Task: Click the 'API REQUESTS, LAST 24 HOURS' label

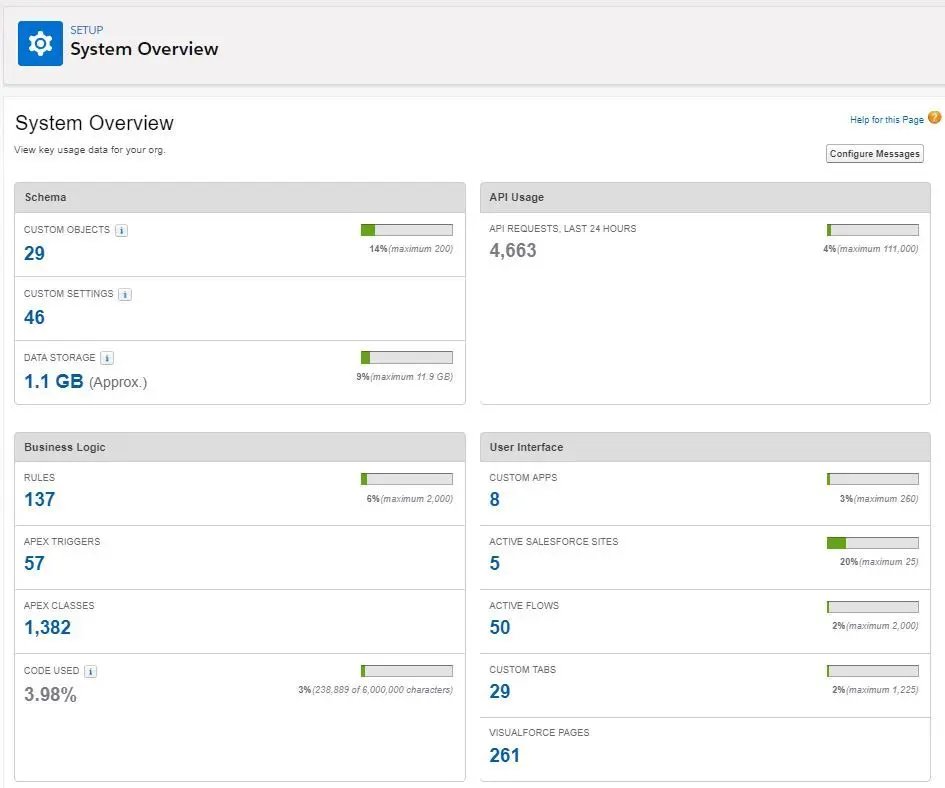Action: 563,229
